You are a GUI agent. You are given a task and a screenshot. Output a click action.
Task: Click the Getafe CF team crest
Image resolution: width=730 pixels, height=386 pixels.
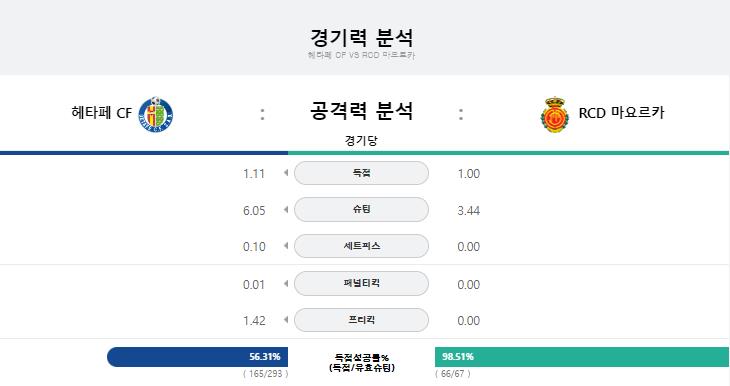pyautogui.click(x=156, y=114)
